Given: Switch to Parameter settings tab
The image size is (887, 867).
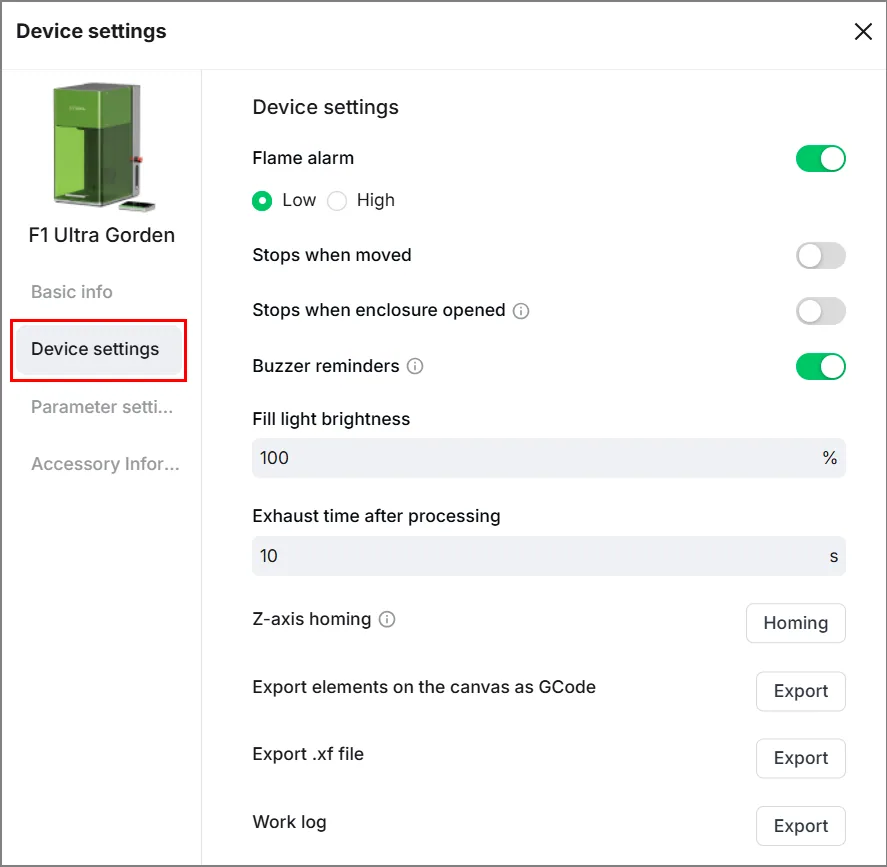Looking at the screenshot, I should [102, 407].
